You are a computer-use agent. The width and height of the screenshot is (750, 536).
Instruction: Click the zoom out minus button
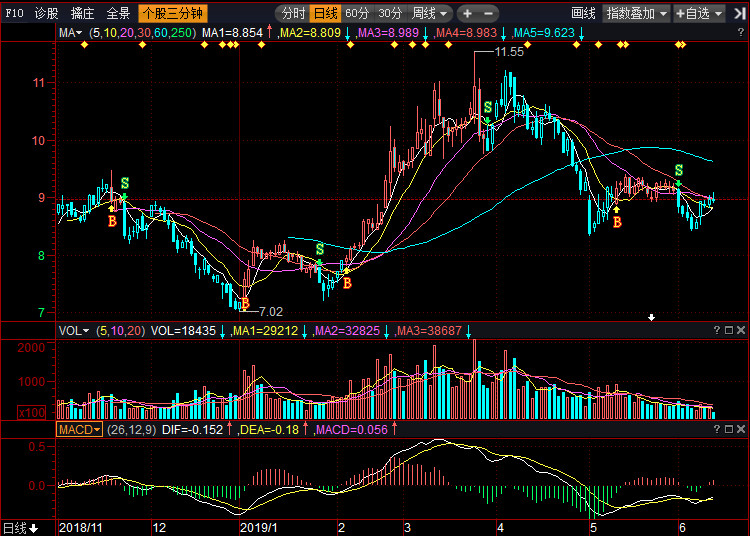point(487,14)
